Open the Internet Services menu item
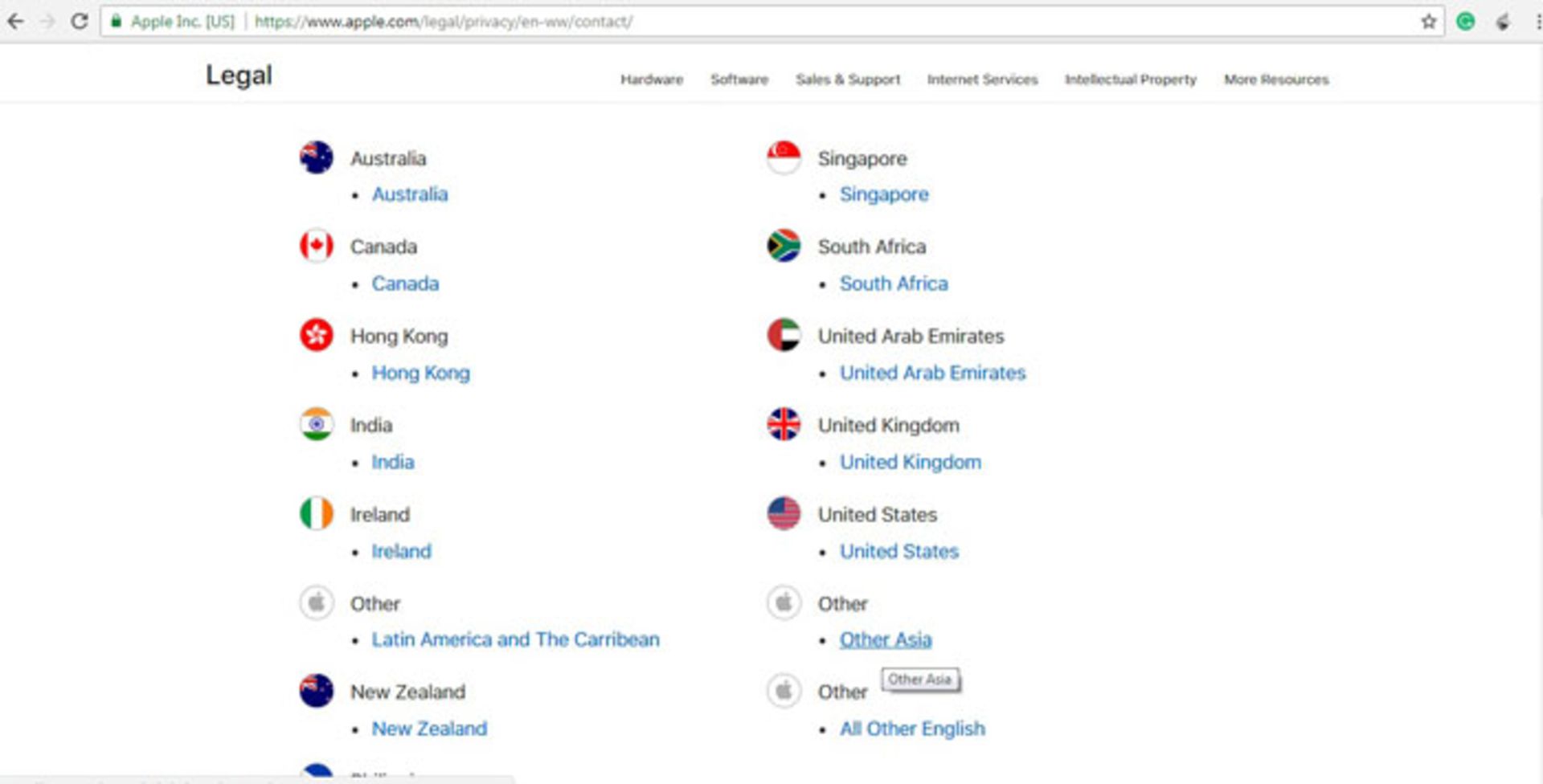The height and width of the screenshot is (784, 1543). click(x=982, y=80)
